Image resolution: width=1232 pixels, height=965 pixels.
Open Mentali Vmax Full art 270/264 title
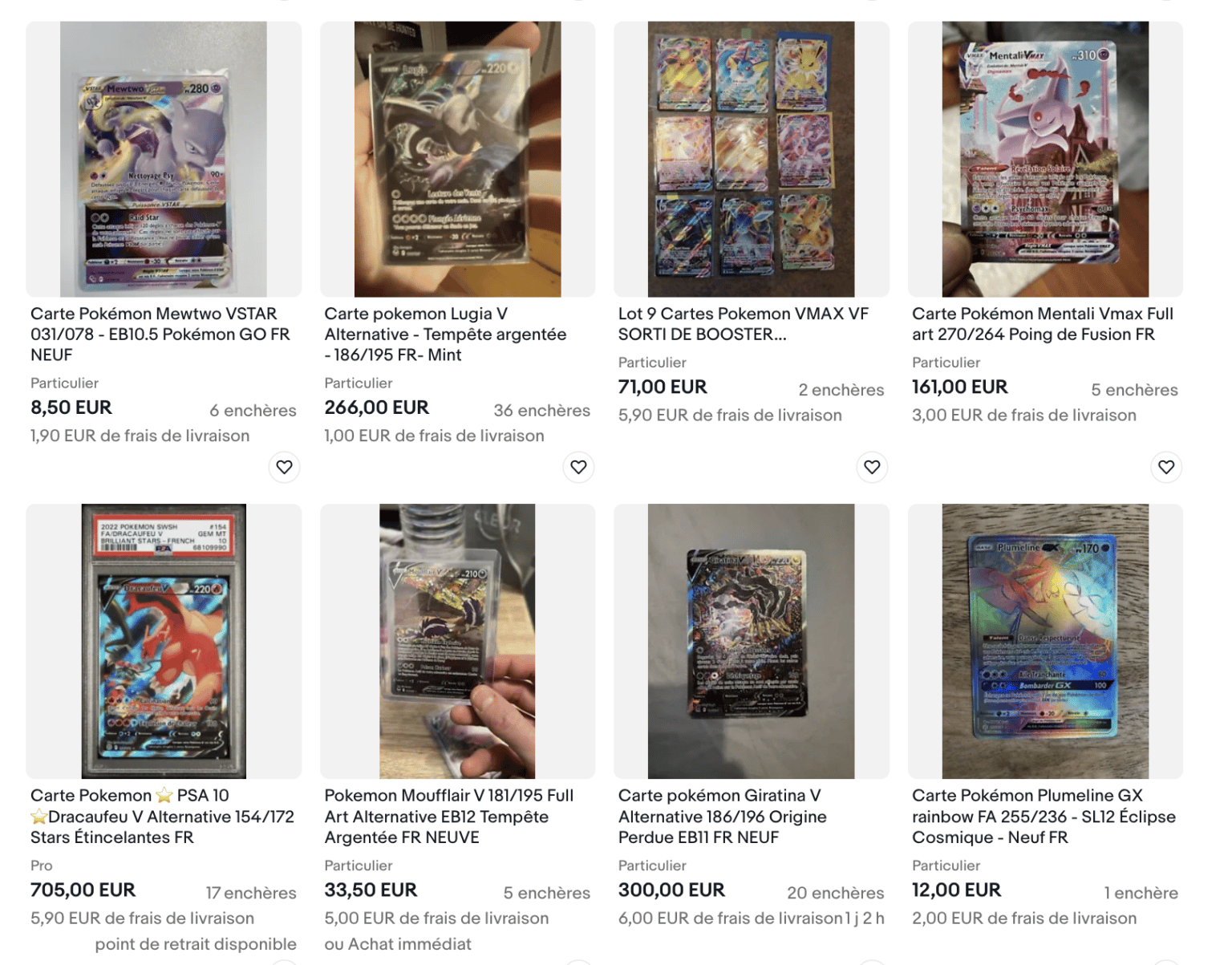click(x=1043, y=324)
